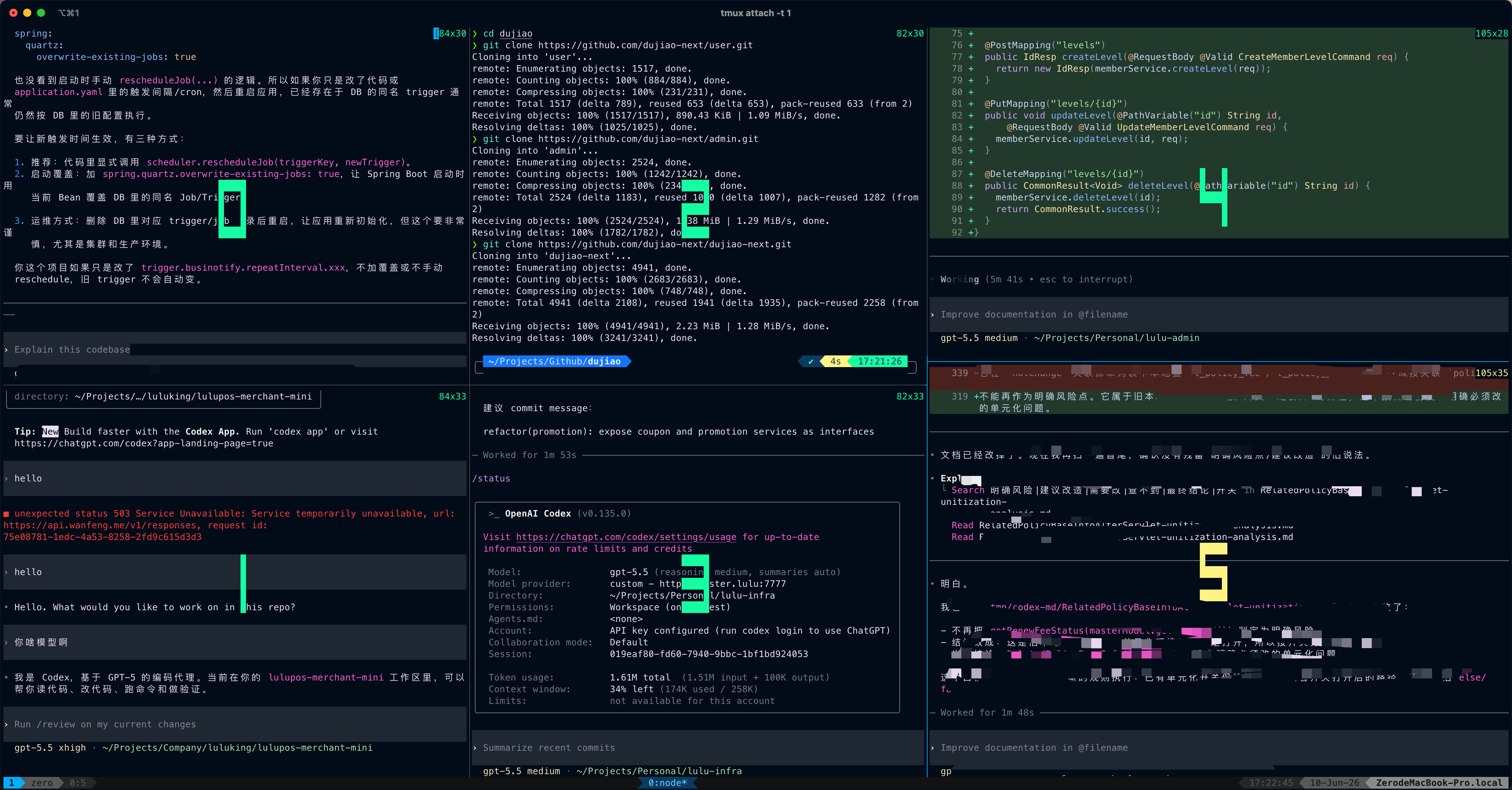Click the red error square before 'unexpected status 503'

[x=7, y=514]
